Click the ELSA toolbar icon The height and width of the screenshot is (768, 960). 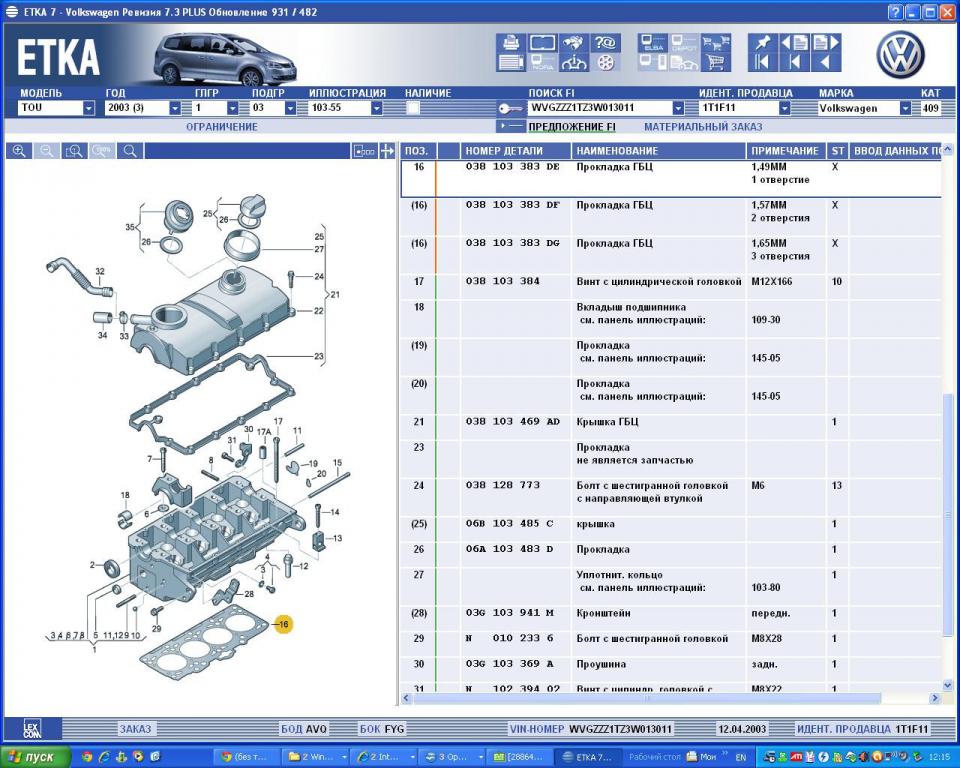(653, 42)
